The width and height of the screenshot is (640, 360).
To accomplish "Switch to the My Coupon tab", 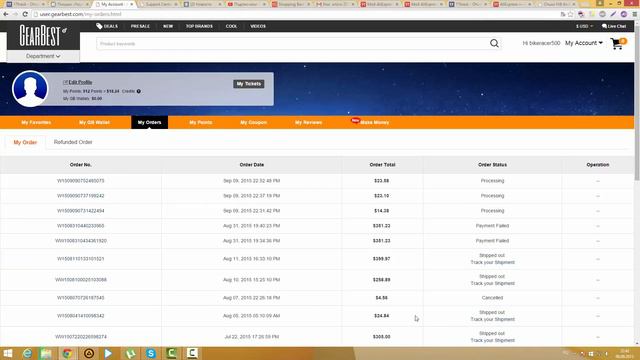I will click(x=253, y=122).
